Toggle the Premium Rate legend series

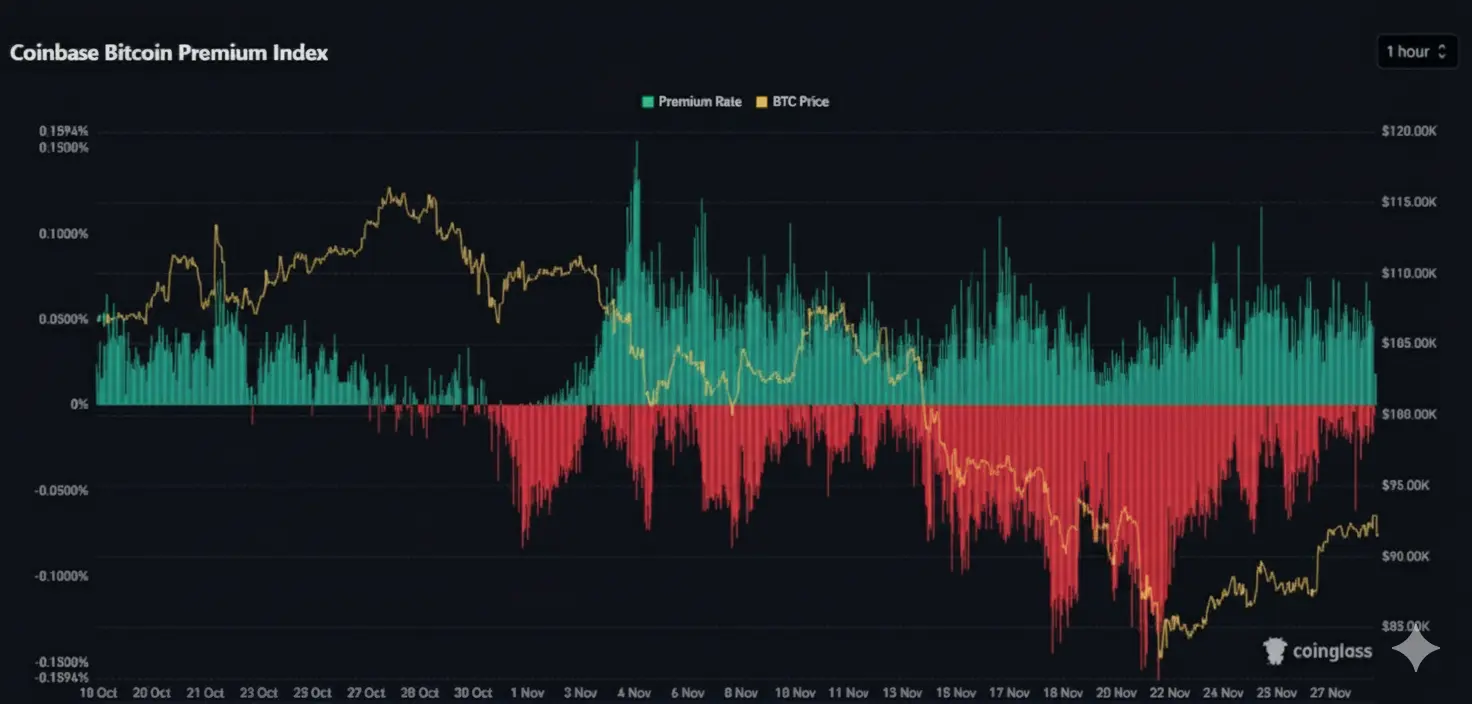click(x=691, y=102)
